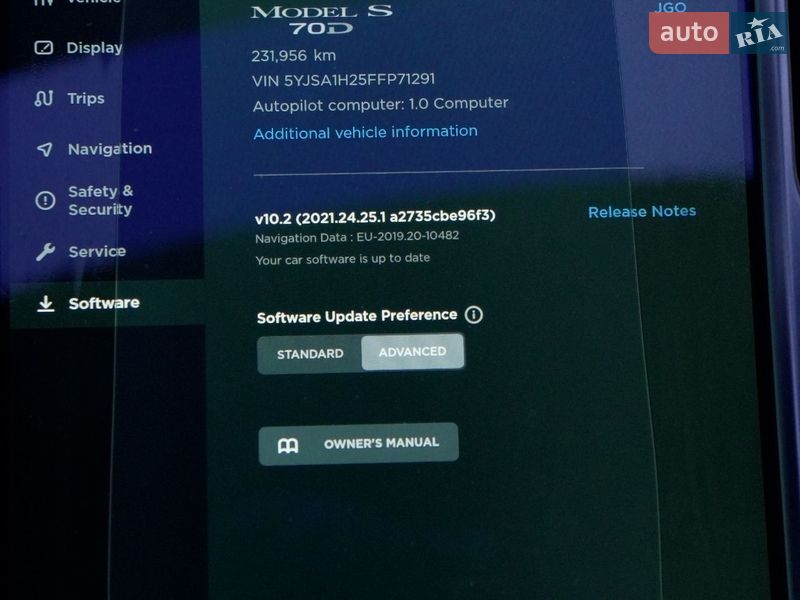The width and height of the screenshot is (800, 600).
Task: Click the auto RIA logo watermark
Action: click(717, 34)
